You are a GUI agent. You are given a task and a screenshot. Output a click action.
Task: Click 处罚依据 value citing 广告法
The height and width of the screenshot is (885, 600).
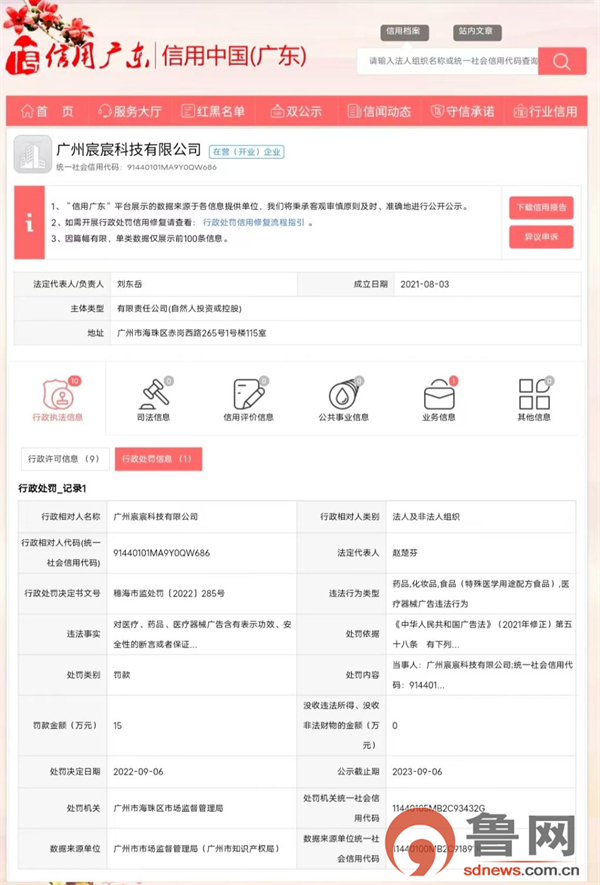pyautogui.click(x=482, y=634)
